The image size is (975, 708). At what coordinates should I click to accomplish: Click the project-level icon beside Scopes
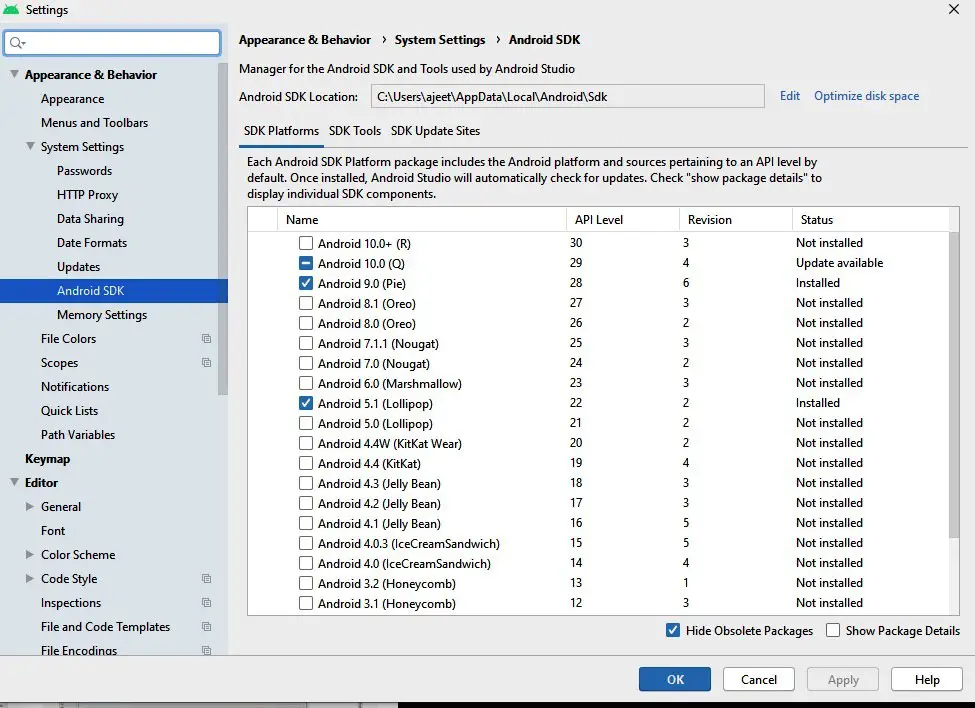coord(206,362)
